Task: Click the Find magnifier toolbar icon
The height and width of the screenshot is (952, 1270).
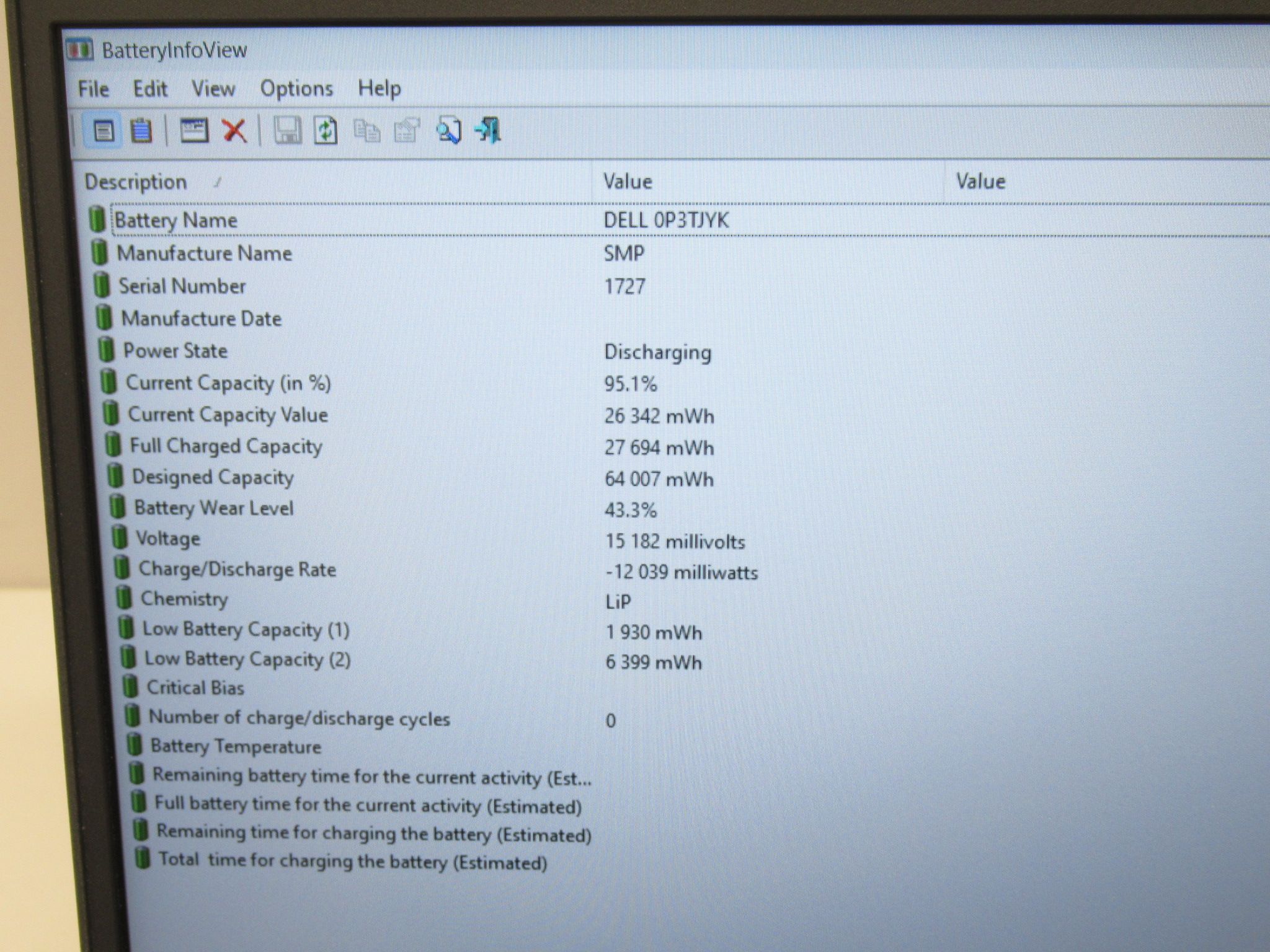Action: (x=448, y=131)
